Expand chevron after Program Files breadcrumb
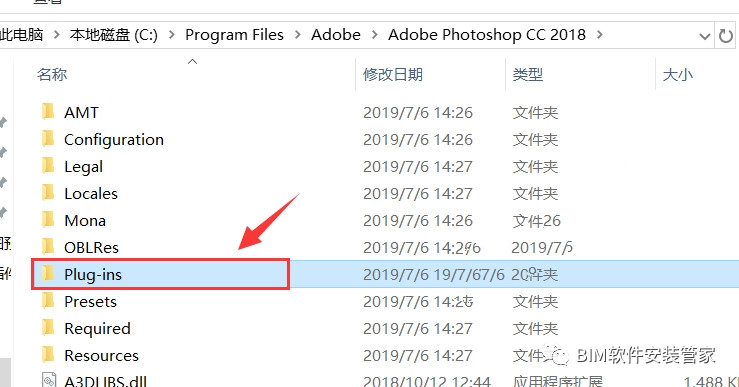This screenshot has height=387, width=739. [297, 34]
